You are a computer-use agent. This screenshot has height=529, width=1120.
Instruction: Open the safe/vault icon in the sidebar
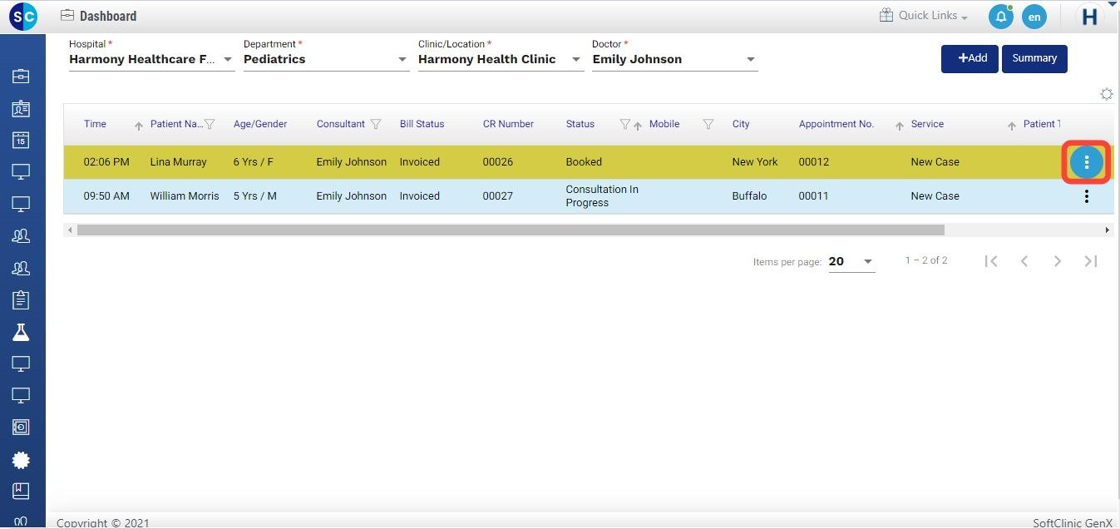pos(21,427)
